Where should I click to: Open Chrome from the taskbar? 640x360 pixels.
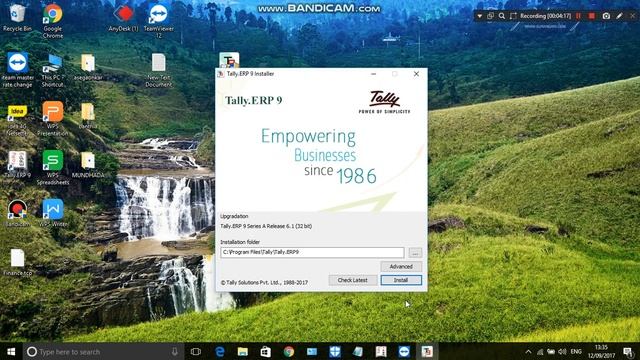tap(289, 351)
